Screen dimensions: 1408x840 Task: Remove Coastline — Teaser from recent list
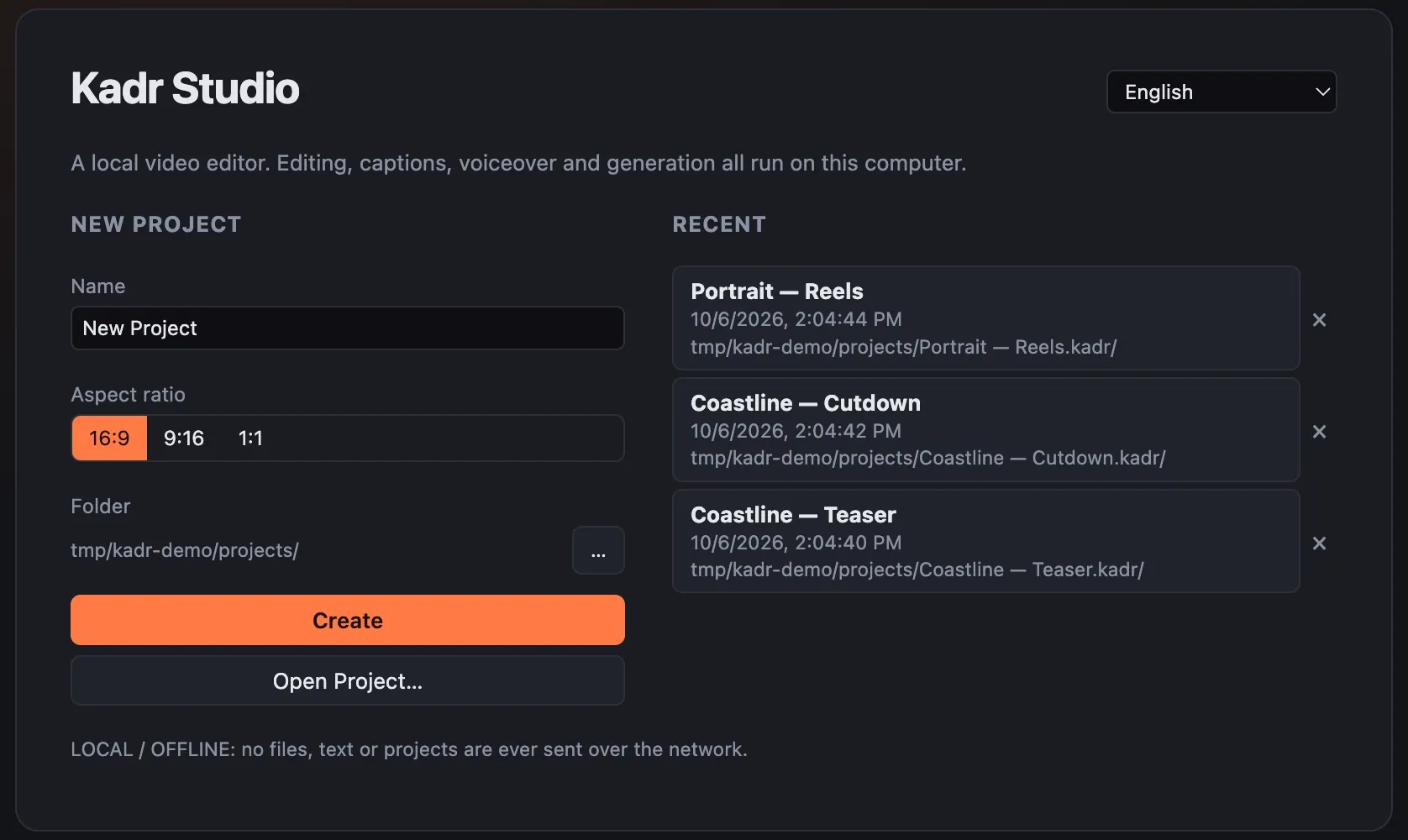(x=1319, y=543)
